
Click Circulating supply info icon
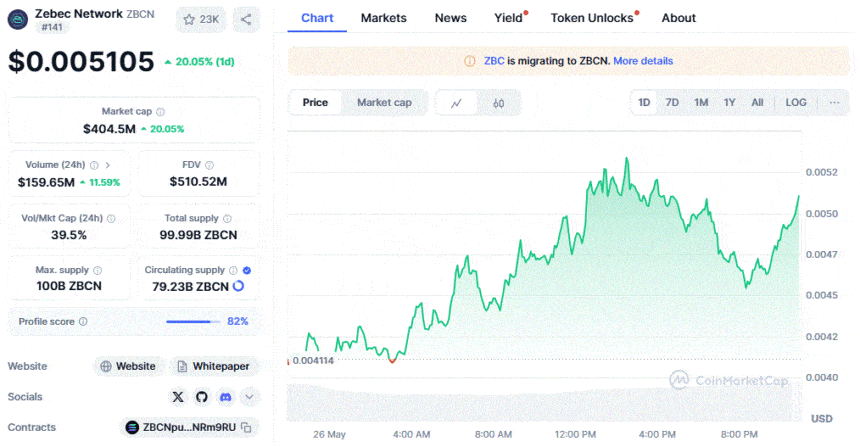tap(233, 270)
